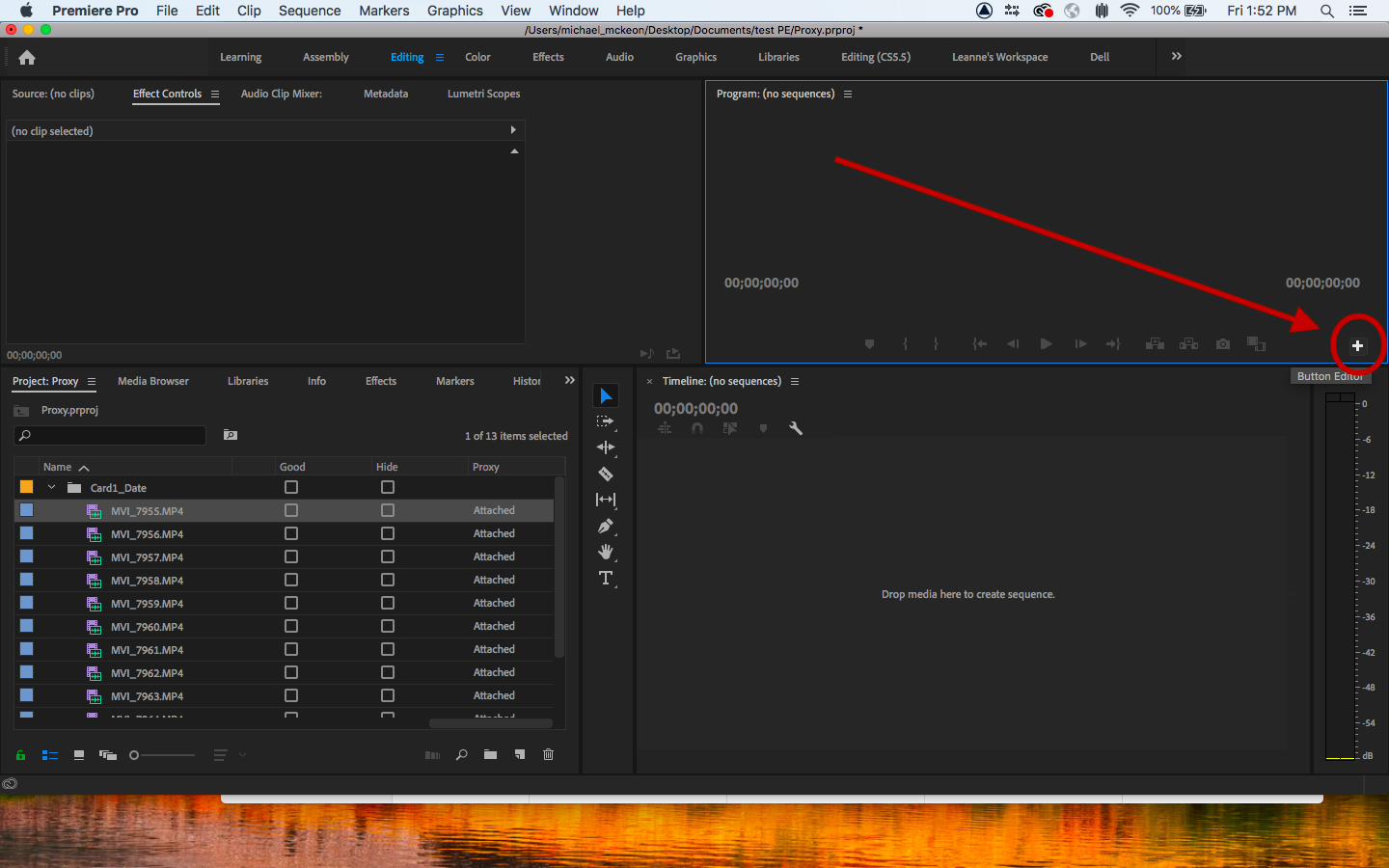This screenshot has width=1389, height=868.
Task: Step back one frame in Program monitor
Action: coord(1013,344)
